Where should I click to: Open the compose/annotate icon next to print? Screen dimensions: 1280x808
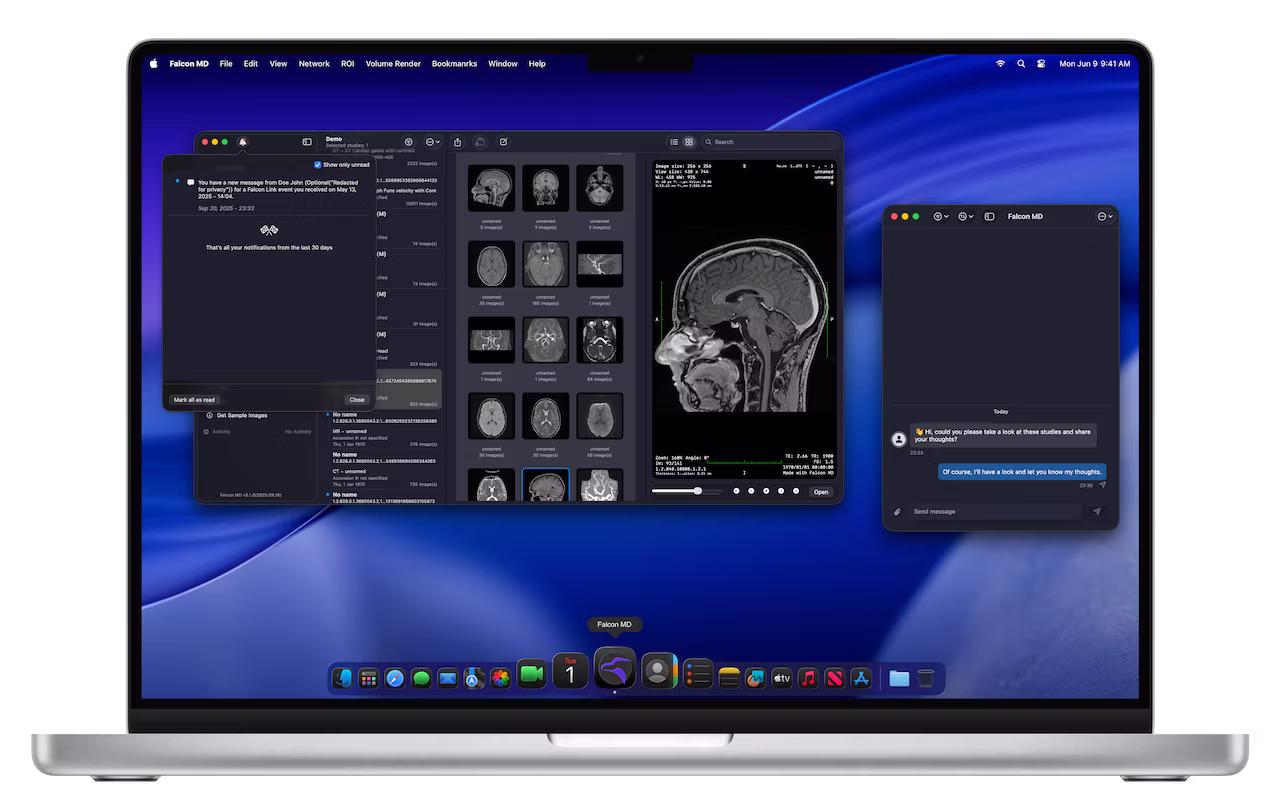(x=503, y=142)
